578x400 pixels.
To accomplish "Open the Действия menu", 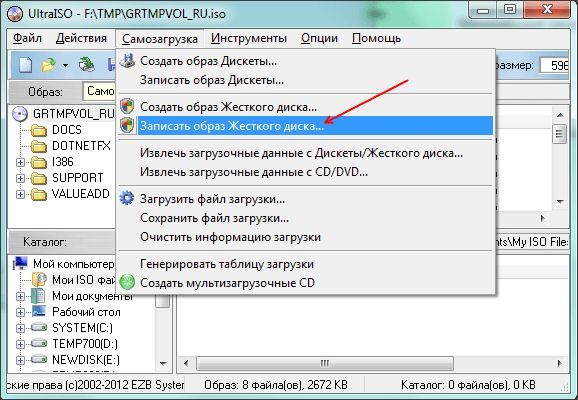I will [81, 38].
